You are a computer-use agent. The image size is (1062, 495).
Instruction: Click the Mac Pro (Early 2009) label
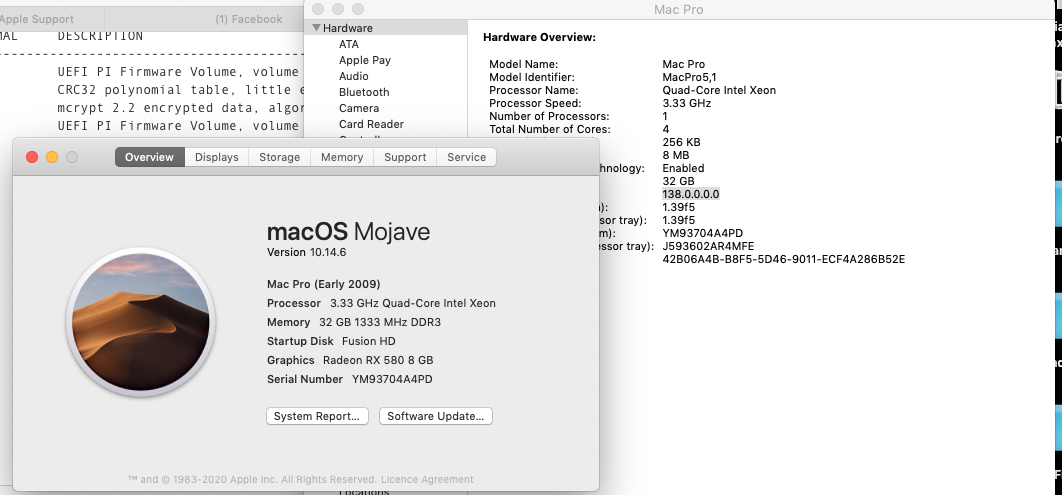(x=324, y=284)
